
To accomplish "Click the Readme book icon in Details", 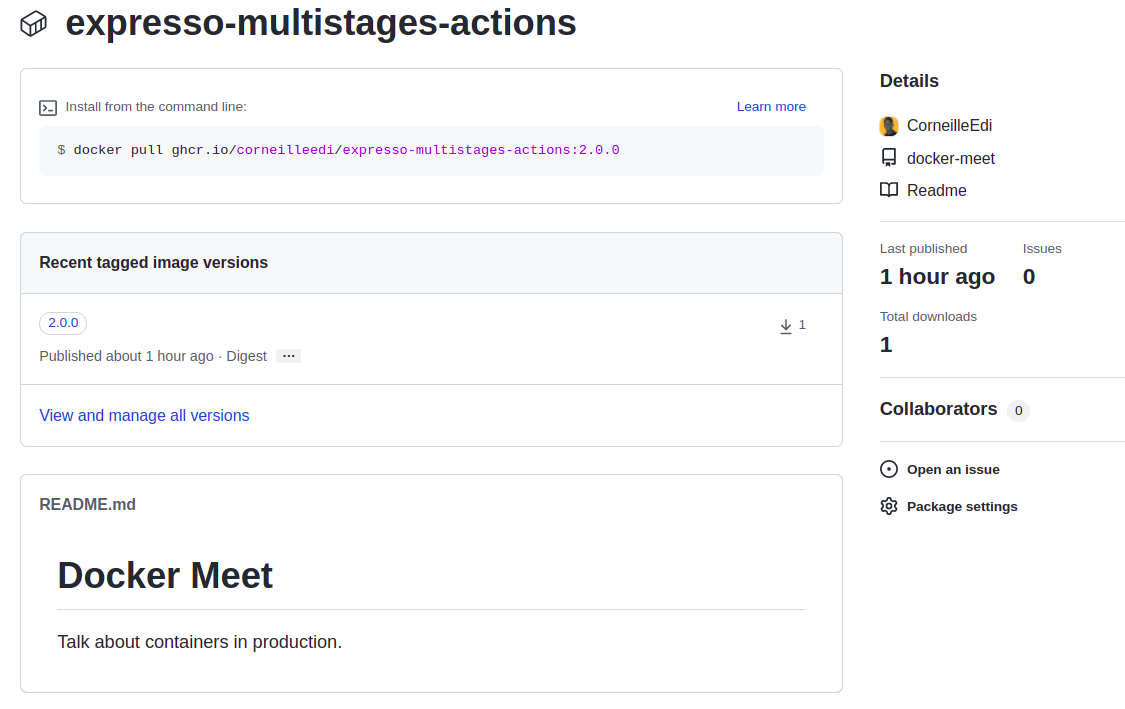I will point(889,190).
